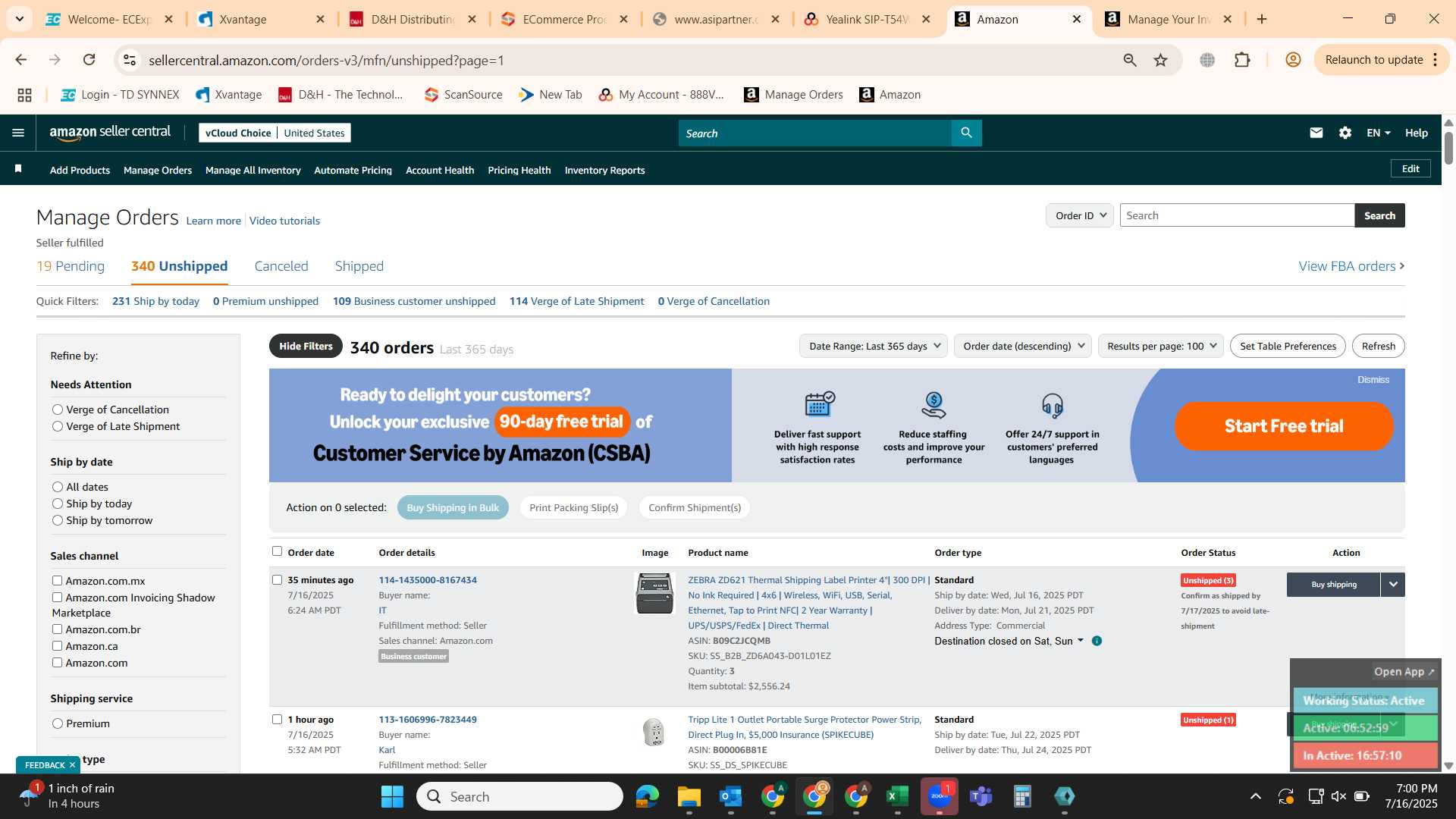Open the Order ID search type dropdown

[1079, 215]
